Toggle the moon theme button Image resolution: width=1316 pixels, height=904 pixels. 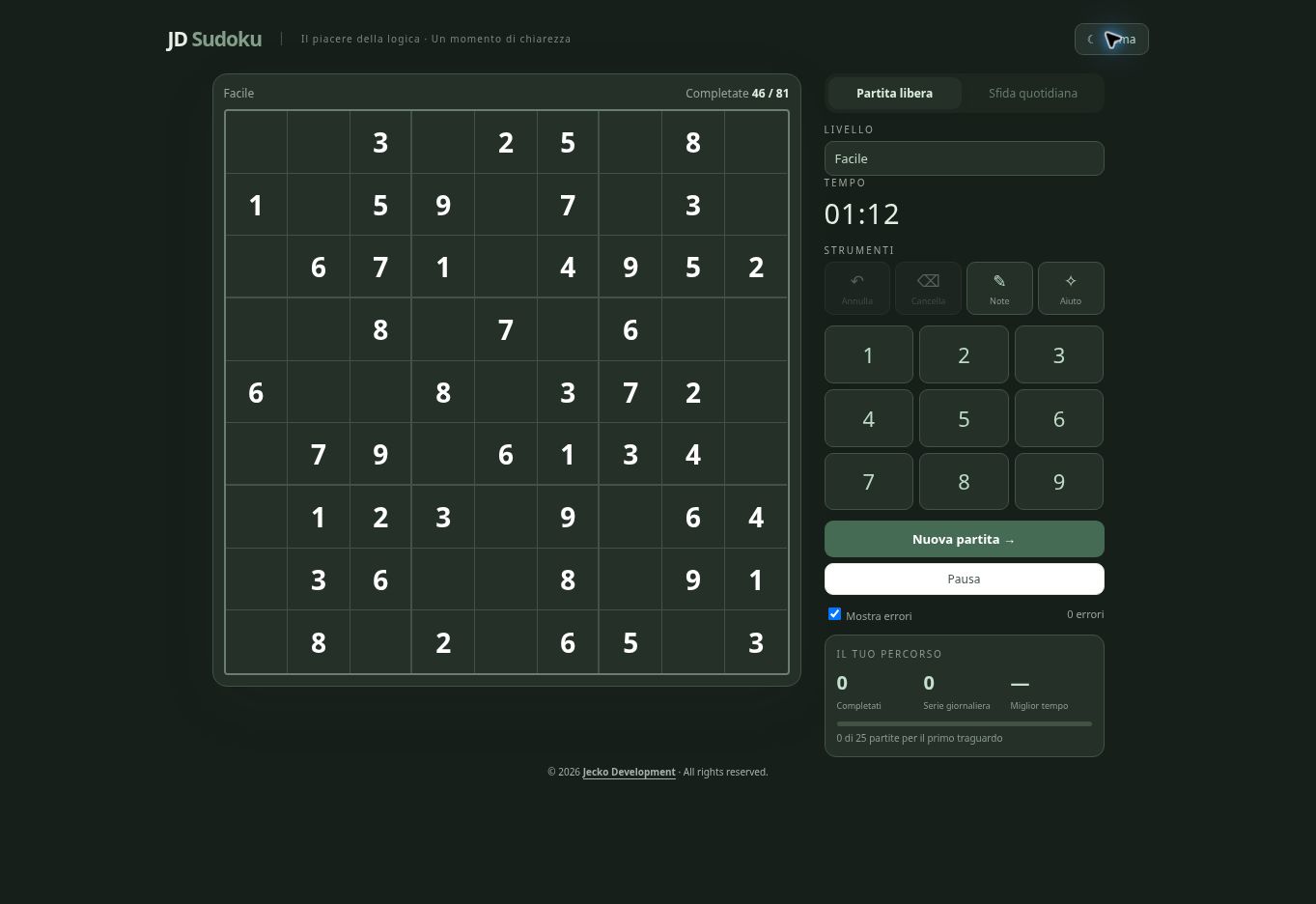(x=1111, y=39)
